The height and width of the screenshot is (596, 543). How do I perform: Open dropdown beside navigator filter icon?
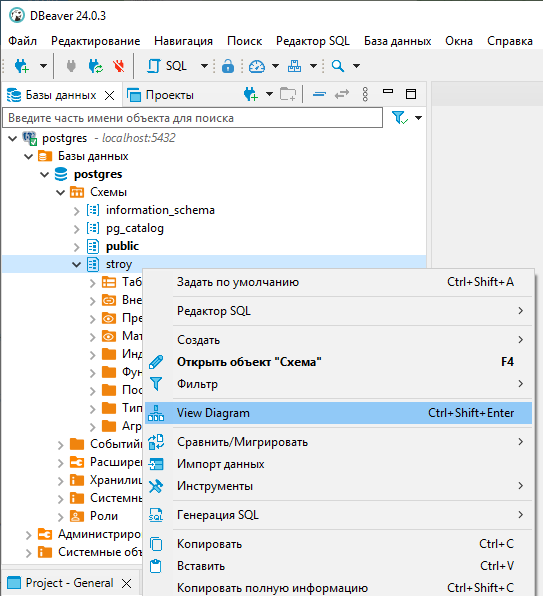point(418,118)
